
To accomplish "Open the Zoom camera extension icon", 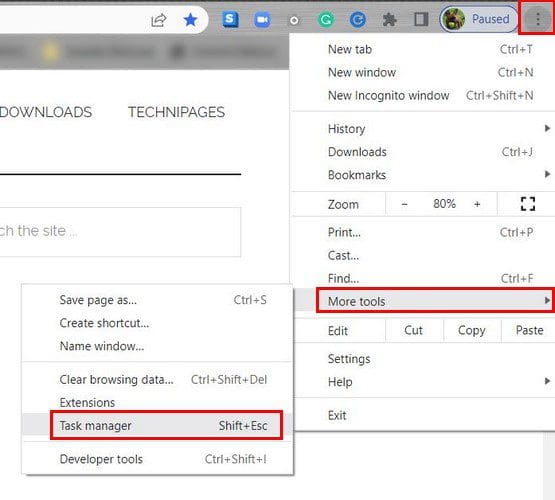I will coord(262,20).
